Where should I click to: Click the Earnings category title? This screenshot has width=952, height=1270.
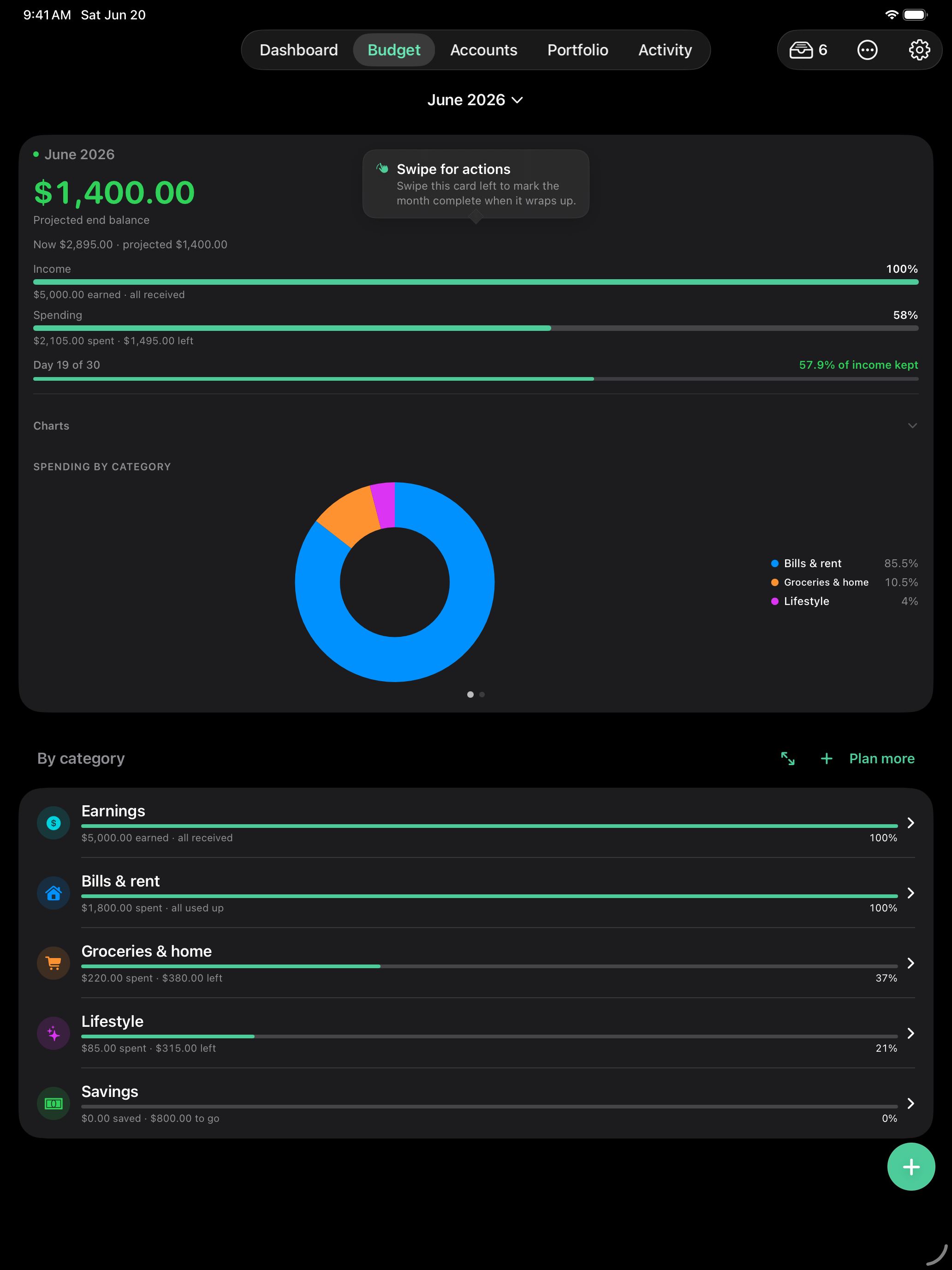pyautogui.click(x=113, y=811)
